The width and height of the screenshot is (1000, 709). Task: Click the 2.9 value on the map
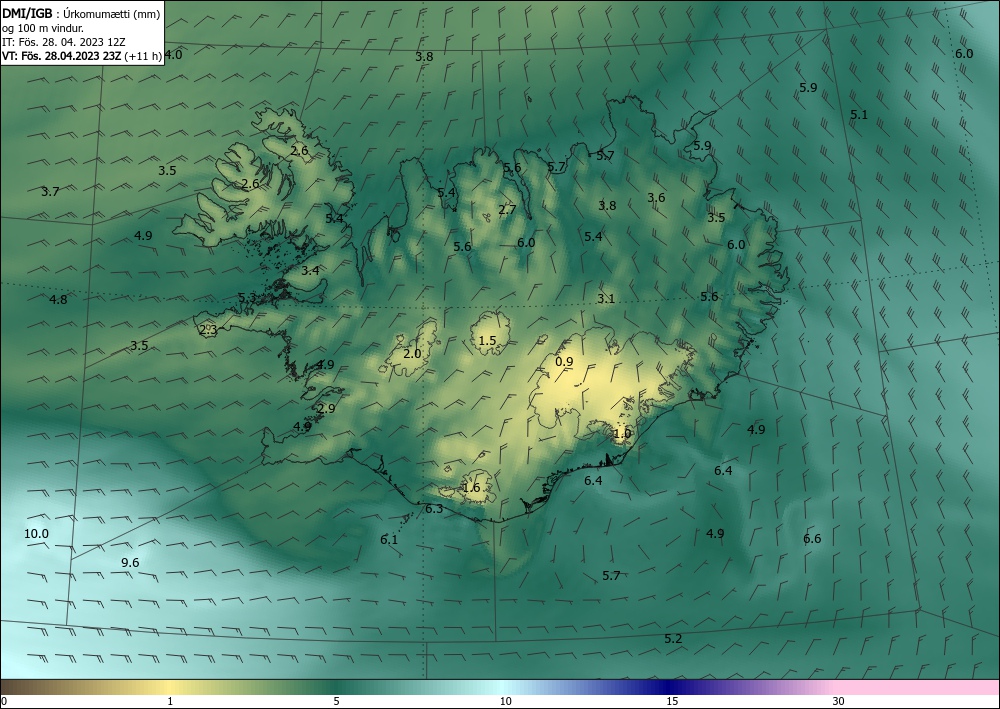[x=327, y=409]
